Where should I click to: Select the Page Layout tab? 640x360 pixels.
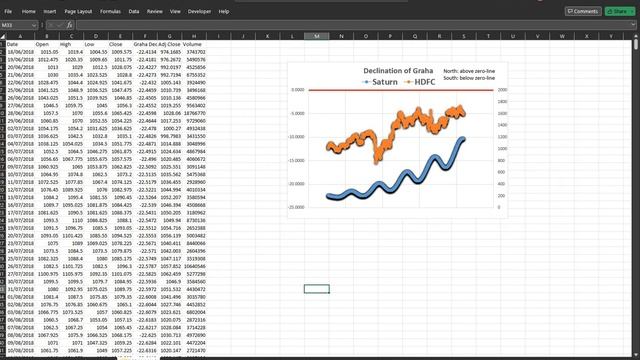78,11
